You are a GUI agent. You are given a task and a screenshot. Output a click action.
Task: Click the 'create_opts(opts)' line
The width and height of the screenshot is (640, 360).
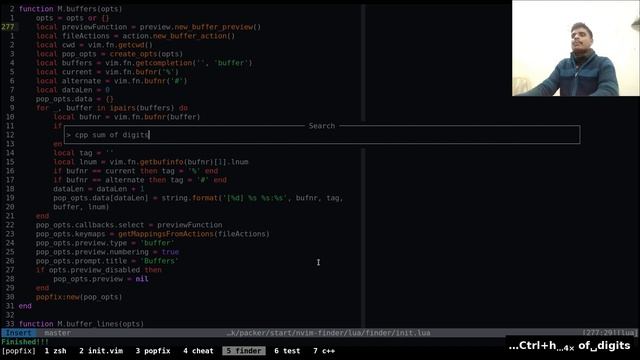109,54
